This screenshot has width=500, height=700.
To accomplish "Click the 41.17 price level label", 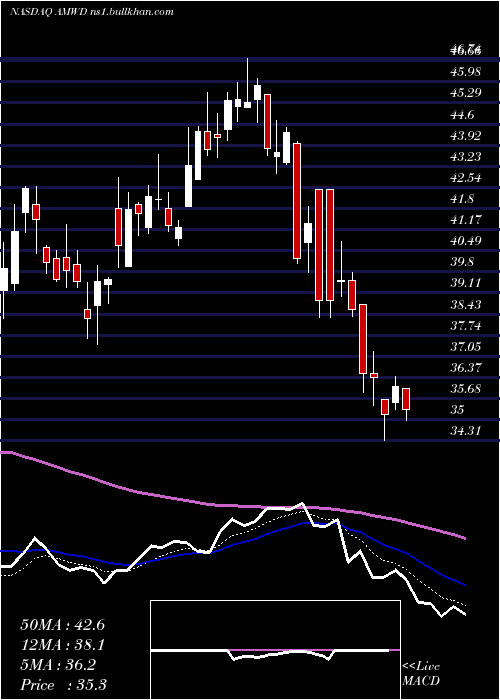I will click(x=466, y=220).
